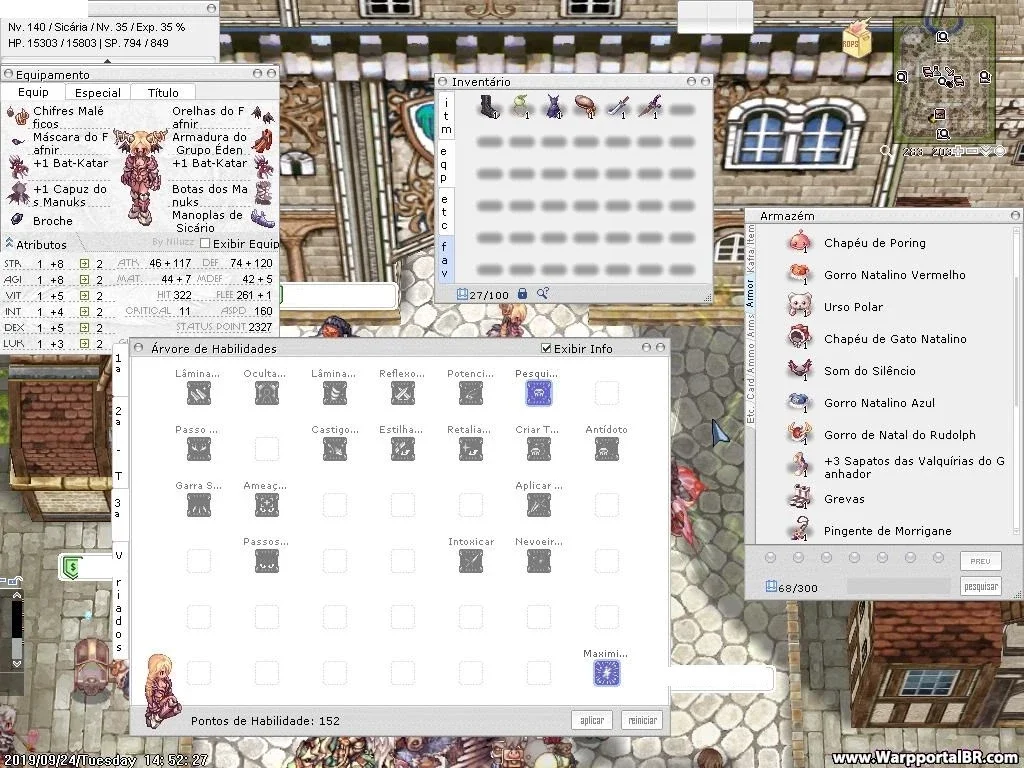Click the pesquisar button in Armazém
This screenshot has width=1024, height=768.
coord(981,586)
